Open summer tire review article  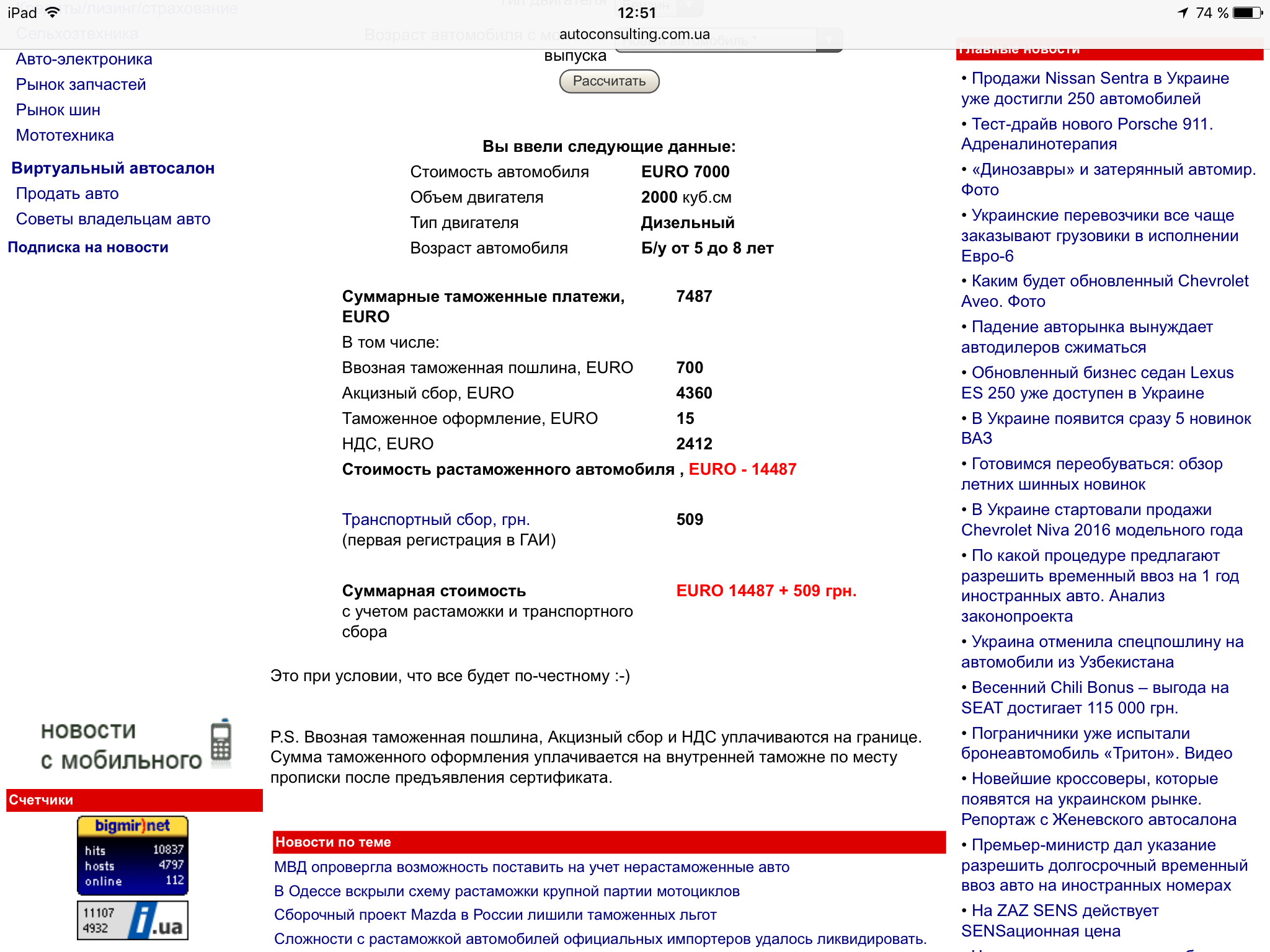1092,474
